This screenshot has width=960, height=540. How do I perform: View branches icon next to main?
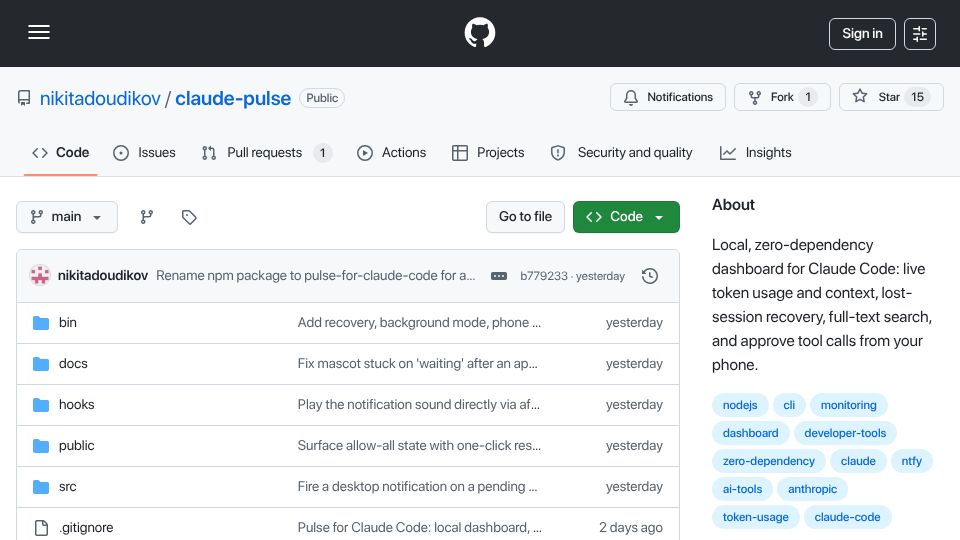(x=146, y=217)
